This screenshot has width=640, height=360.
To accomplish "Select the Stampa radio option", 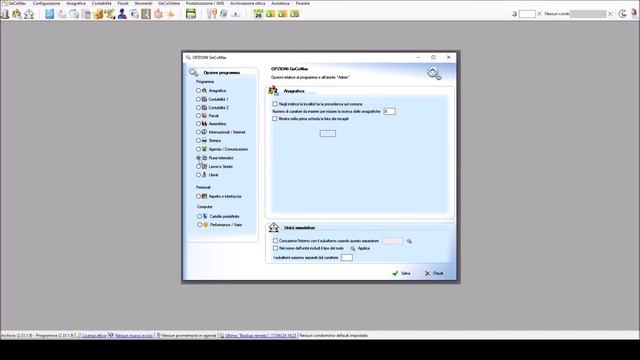I will [198, 140].
